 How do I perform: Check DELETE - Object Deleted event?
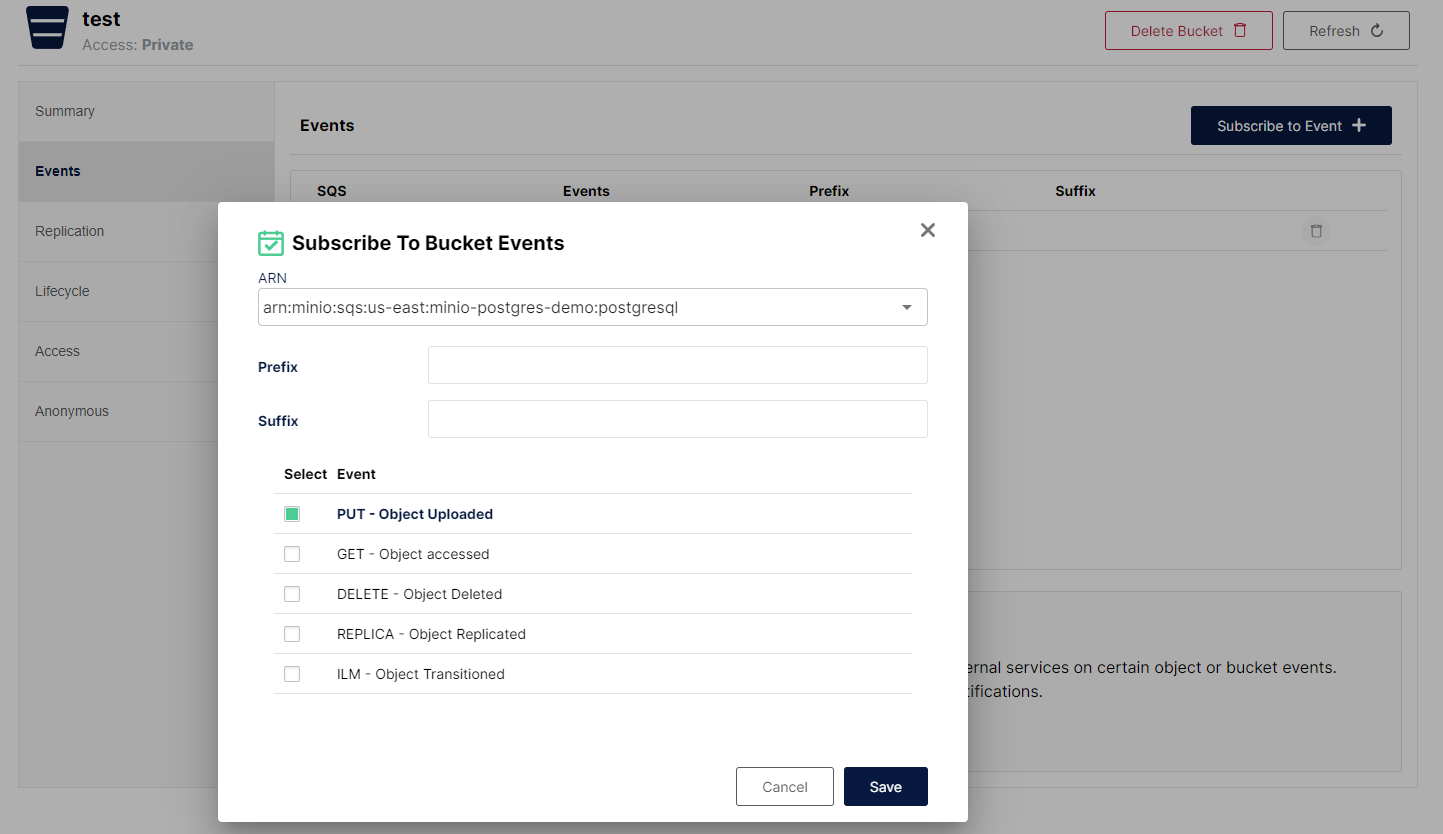point(292,594)
